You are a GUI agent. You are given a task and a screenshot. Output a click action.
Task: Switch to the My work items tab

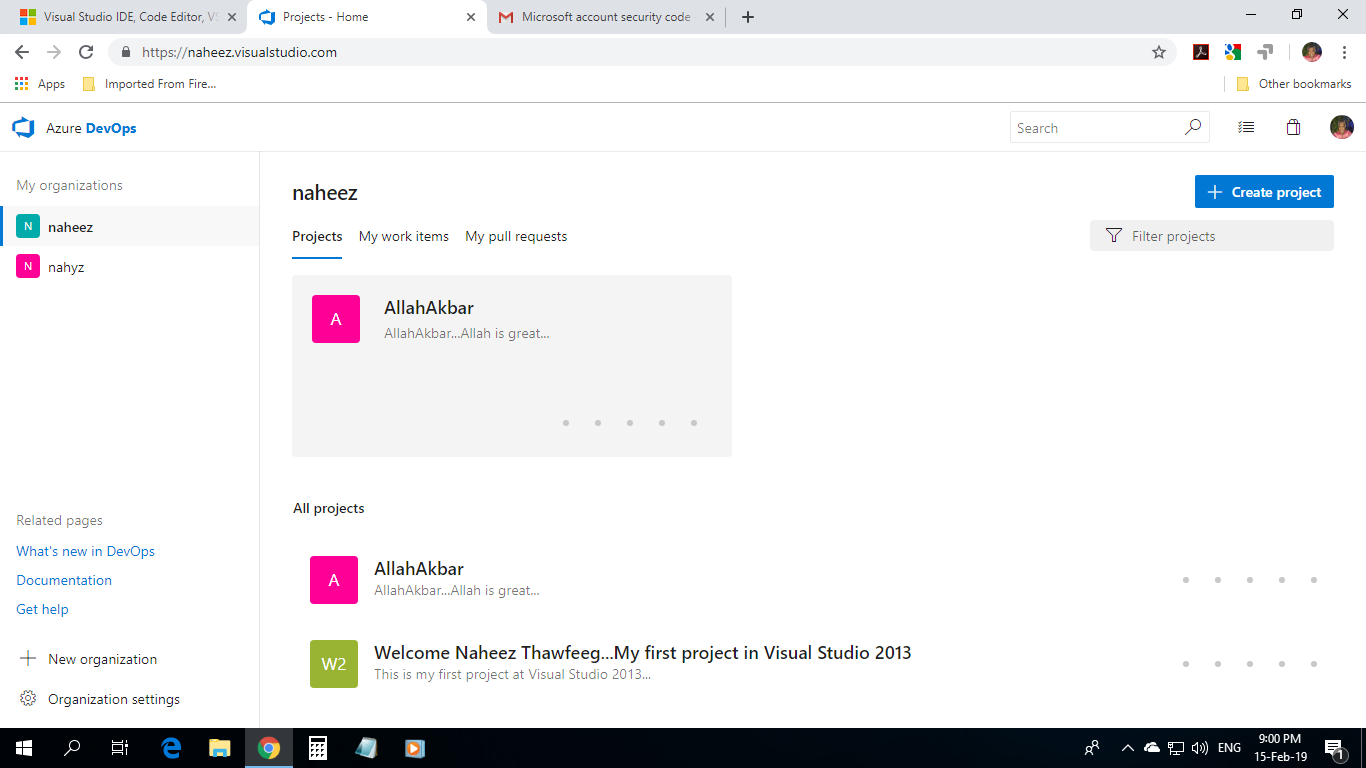(404, 236)
